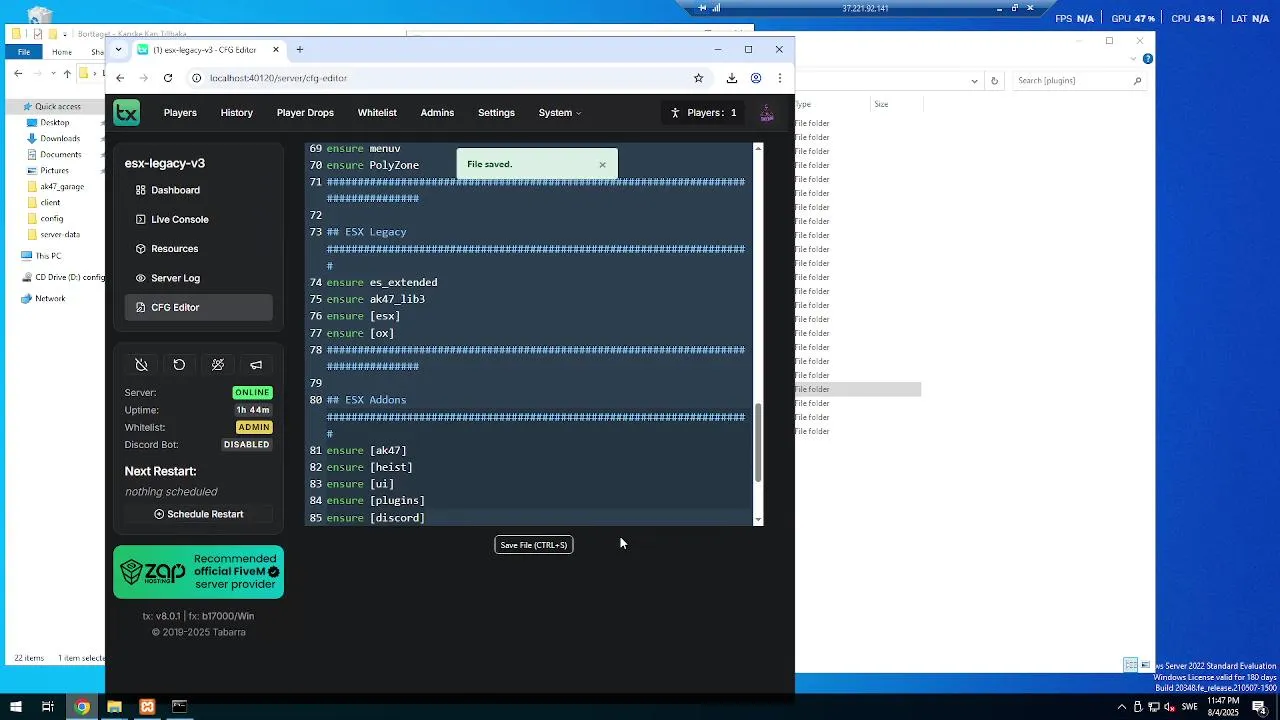Close the CFG Editor browser tab

(276, 50)
